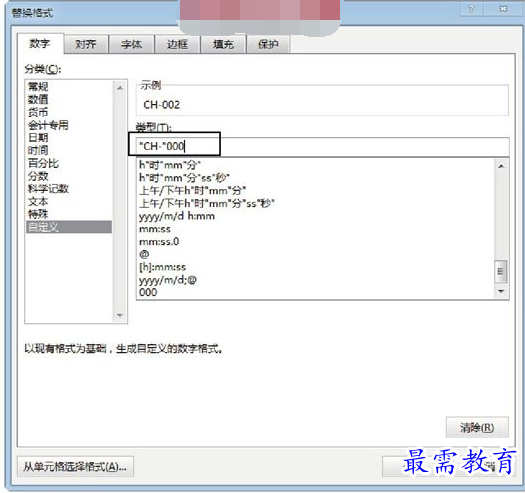525x493 pixels.
Task: Click category list scroll-up arrow
Action: [120, 88]
